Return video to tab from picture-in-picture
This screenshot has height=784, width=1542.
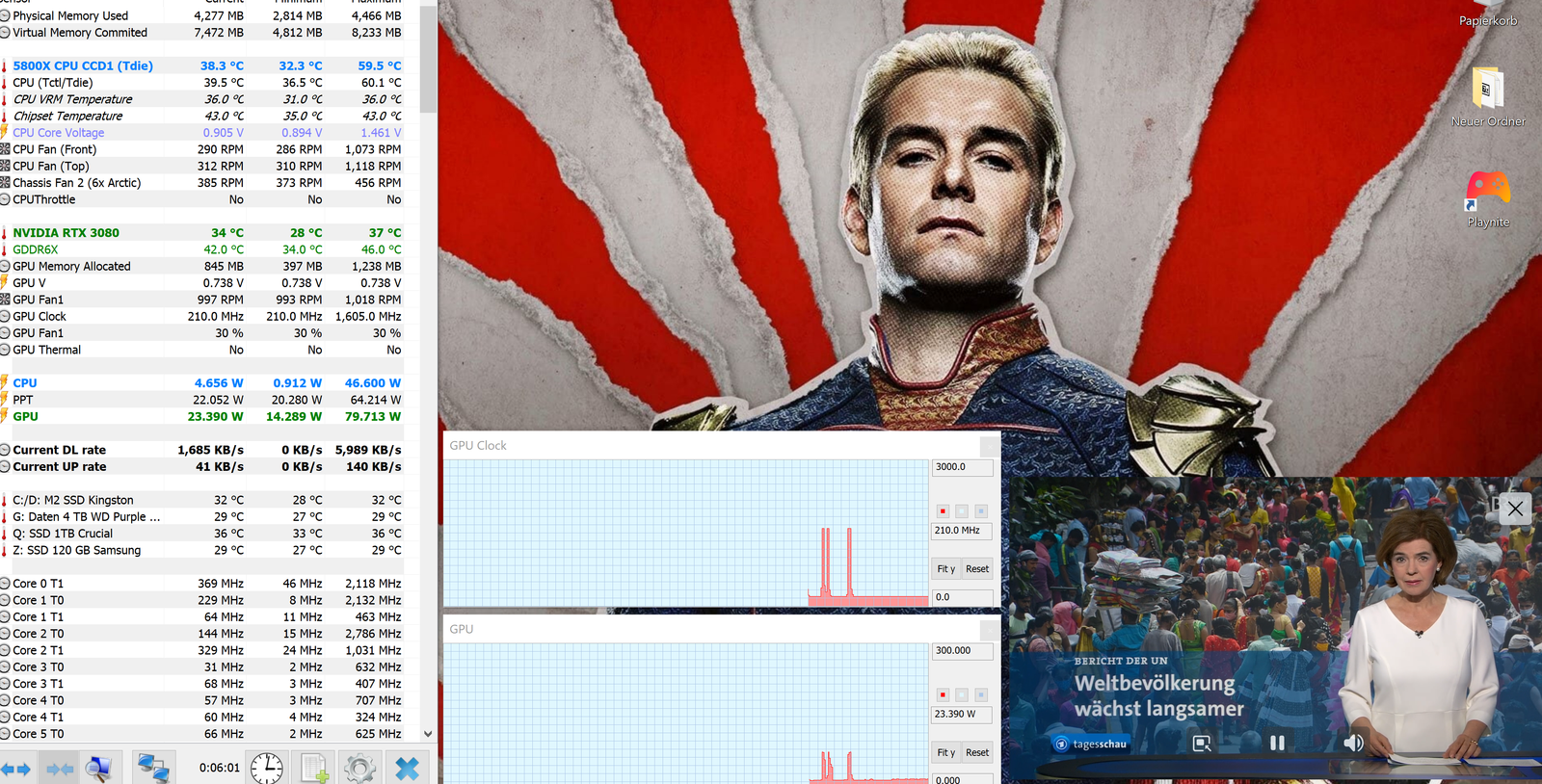(1202, 744)
